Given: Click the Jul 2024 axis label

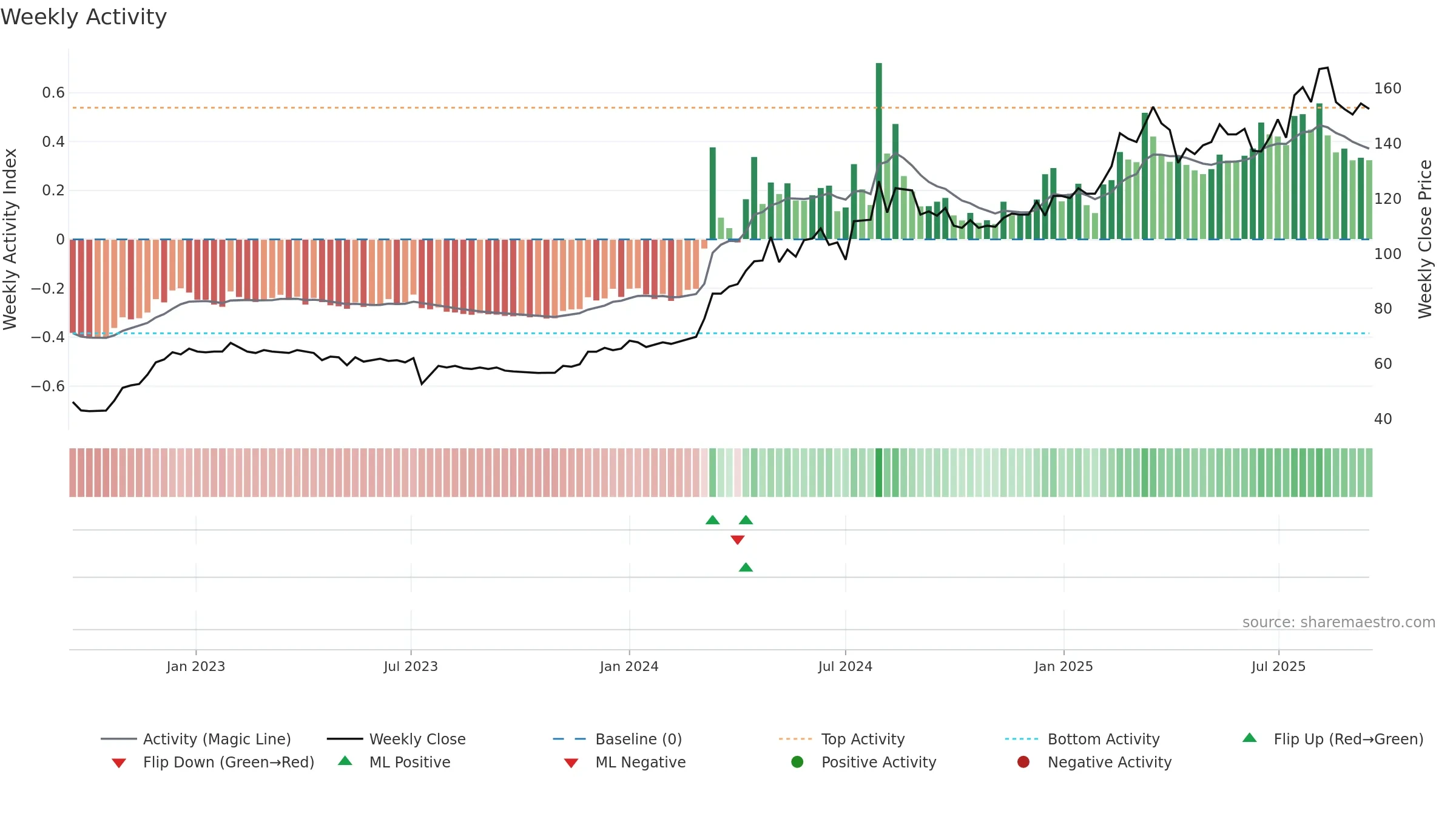Looking at the screenshot, I should point(845,667).
